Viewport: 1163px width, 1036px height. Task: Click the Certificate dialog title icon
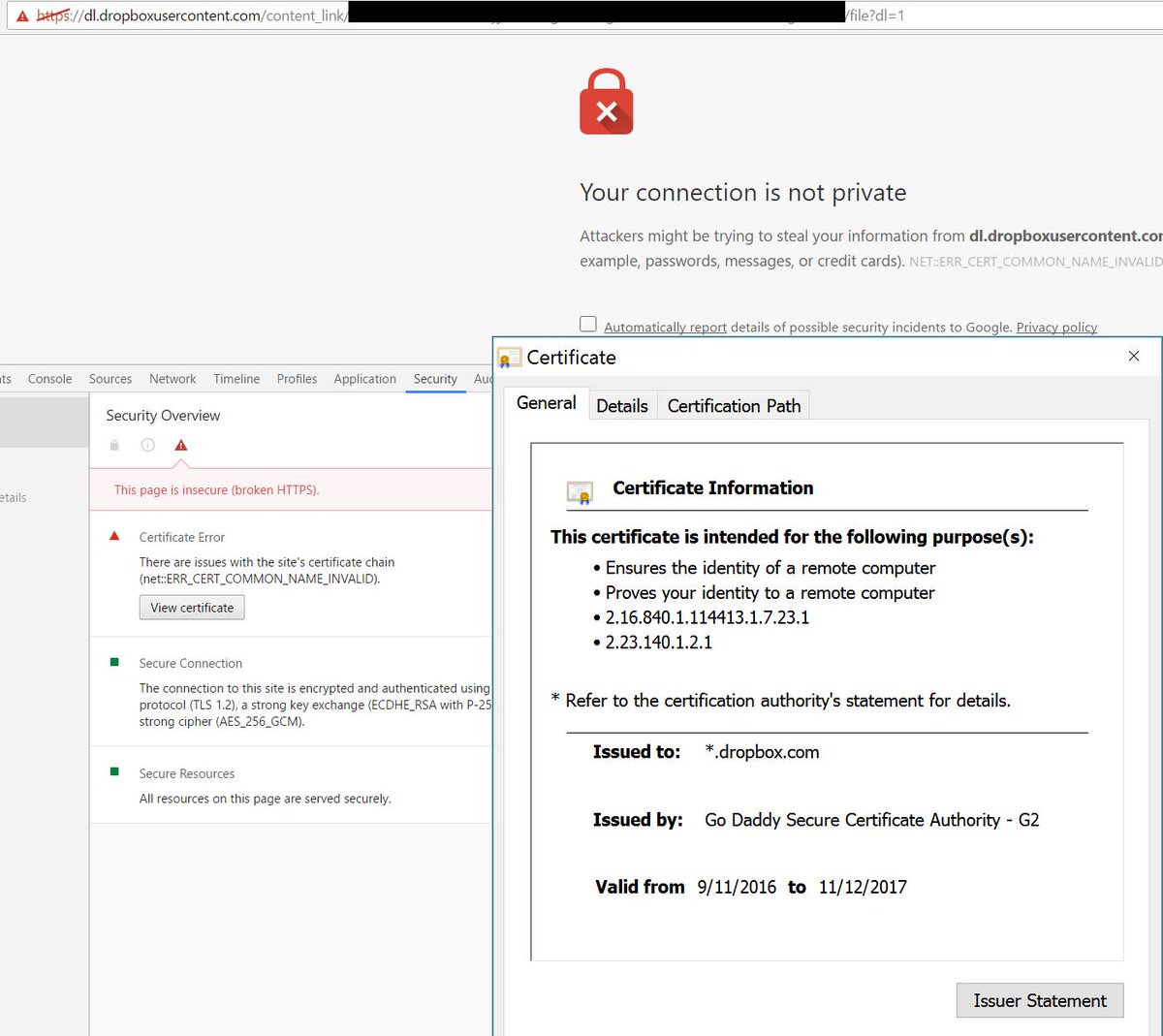510,358
